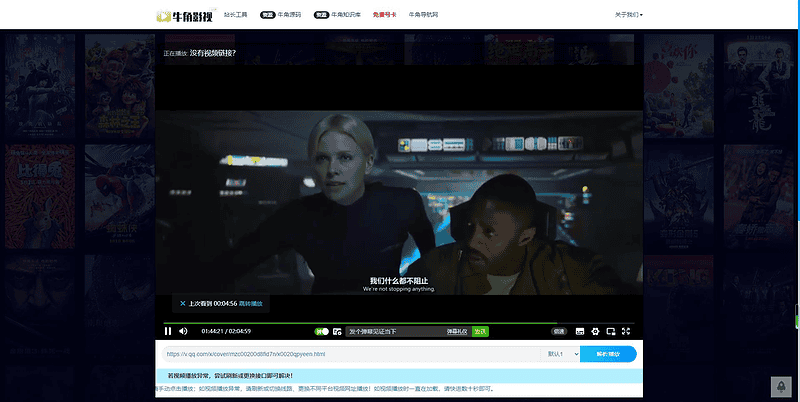800x402 pixels.
Task: Enable picture-in-picture mini player icon
Action: (611, 332)
